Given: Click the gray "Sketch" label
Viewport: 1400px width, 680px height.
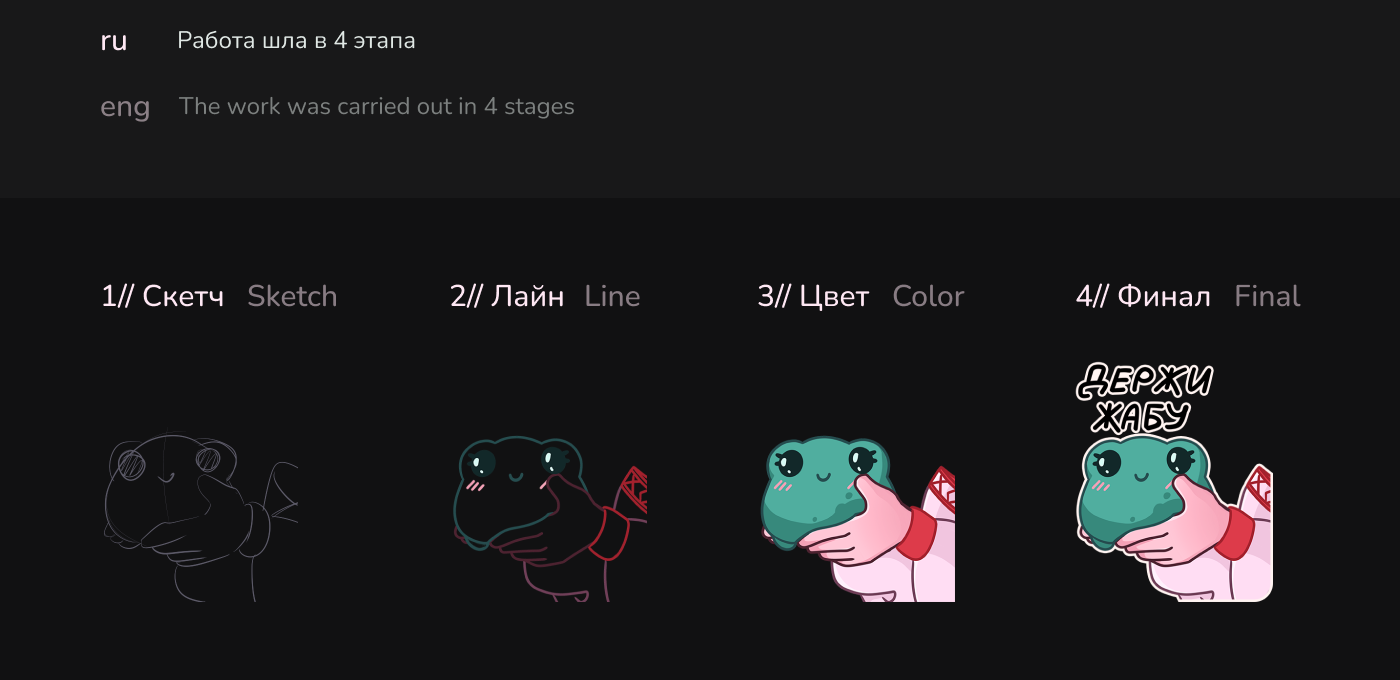Looking at the screenshot, I should tap(292, 296).
